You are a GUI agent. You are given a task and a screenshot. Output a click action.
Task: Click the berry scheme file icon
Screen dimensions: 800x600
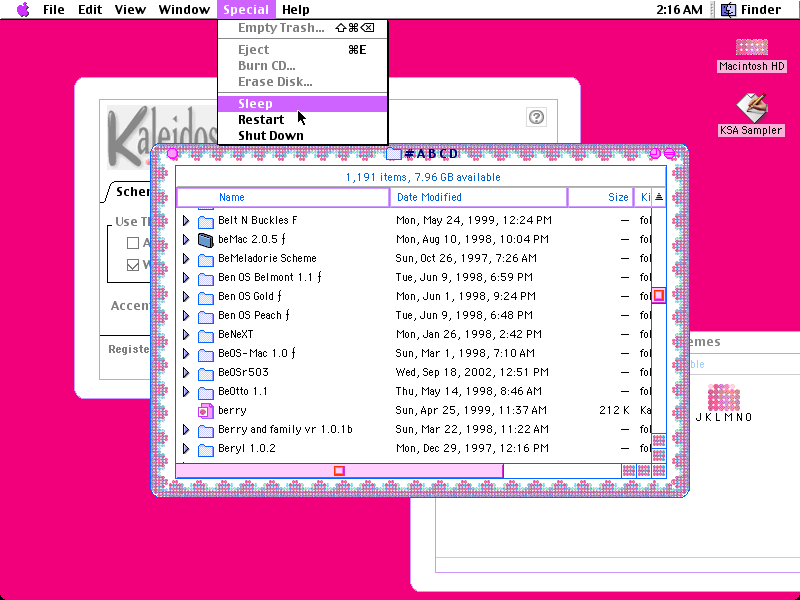pos(206,411)
